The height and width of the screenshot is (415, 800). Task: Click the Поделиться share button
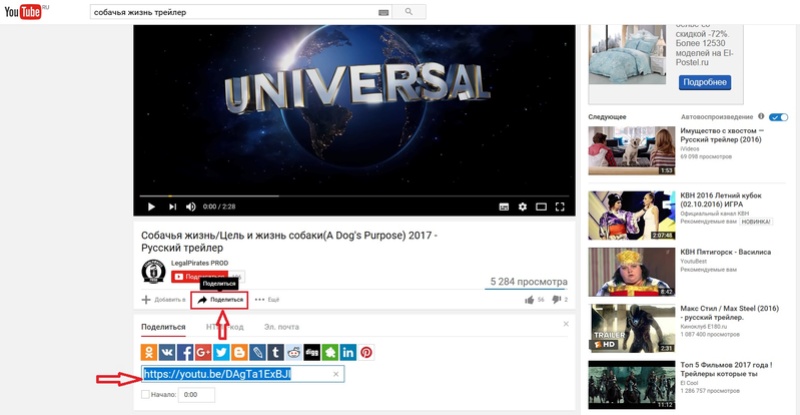[x=220, y=300]
